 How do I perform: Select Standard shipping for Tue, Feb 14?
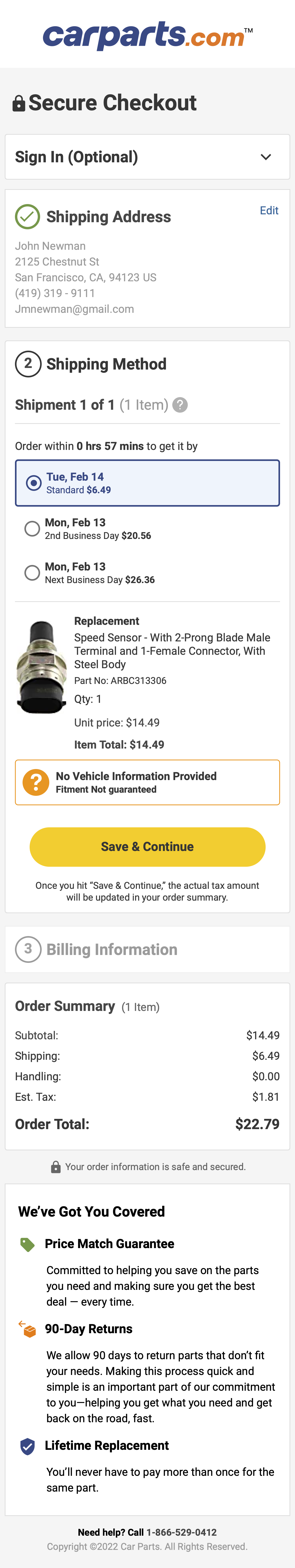click(x=34, y=483)
